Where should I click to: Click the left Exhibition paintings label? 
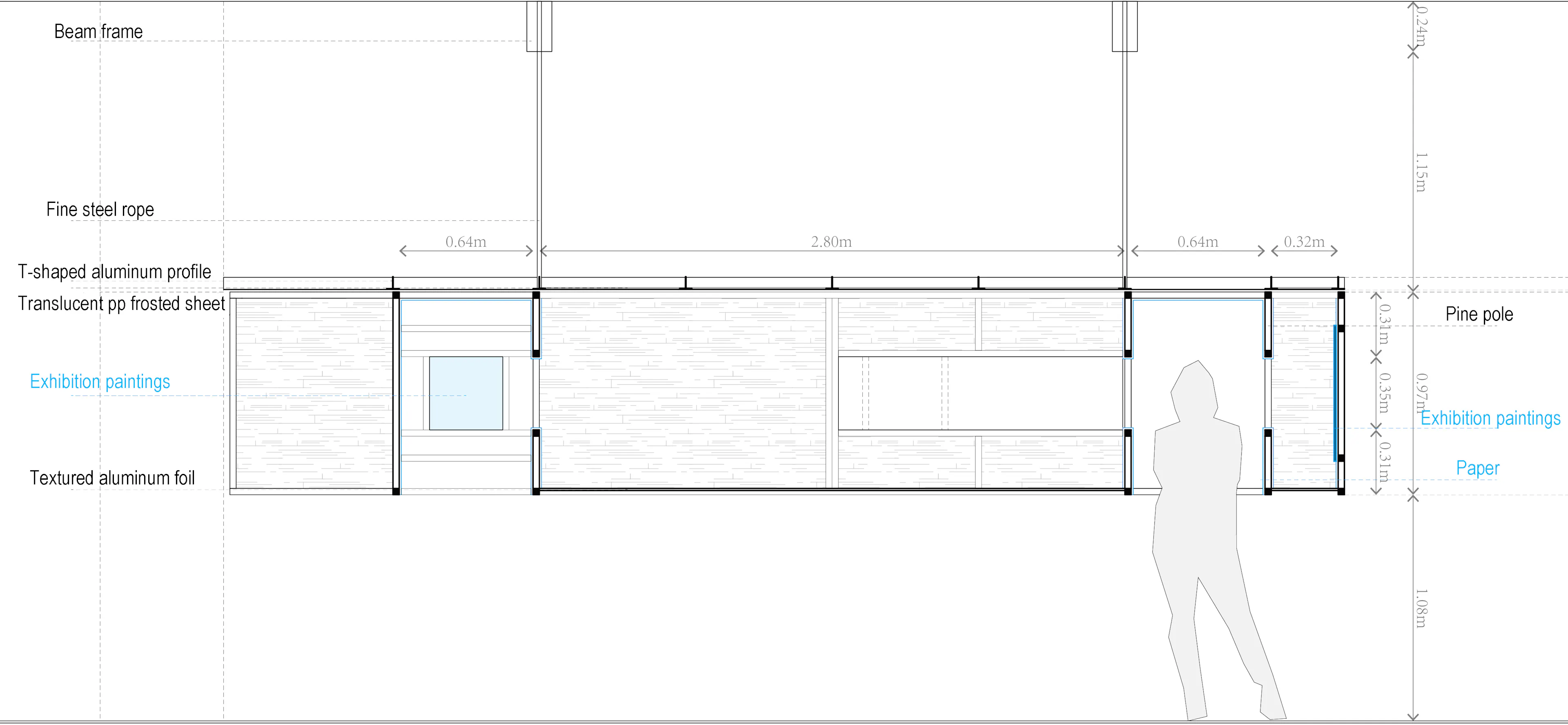tap(100, 382)
